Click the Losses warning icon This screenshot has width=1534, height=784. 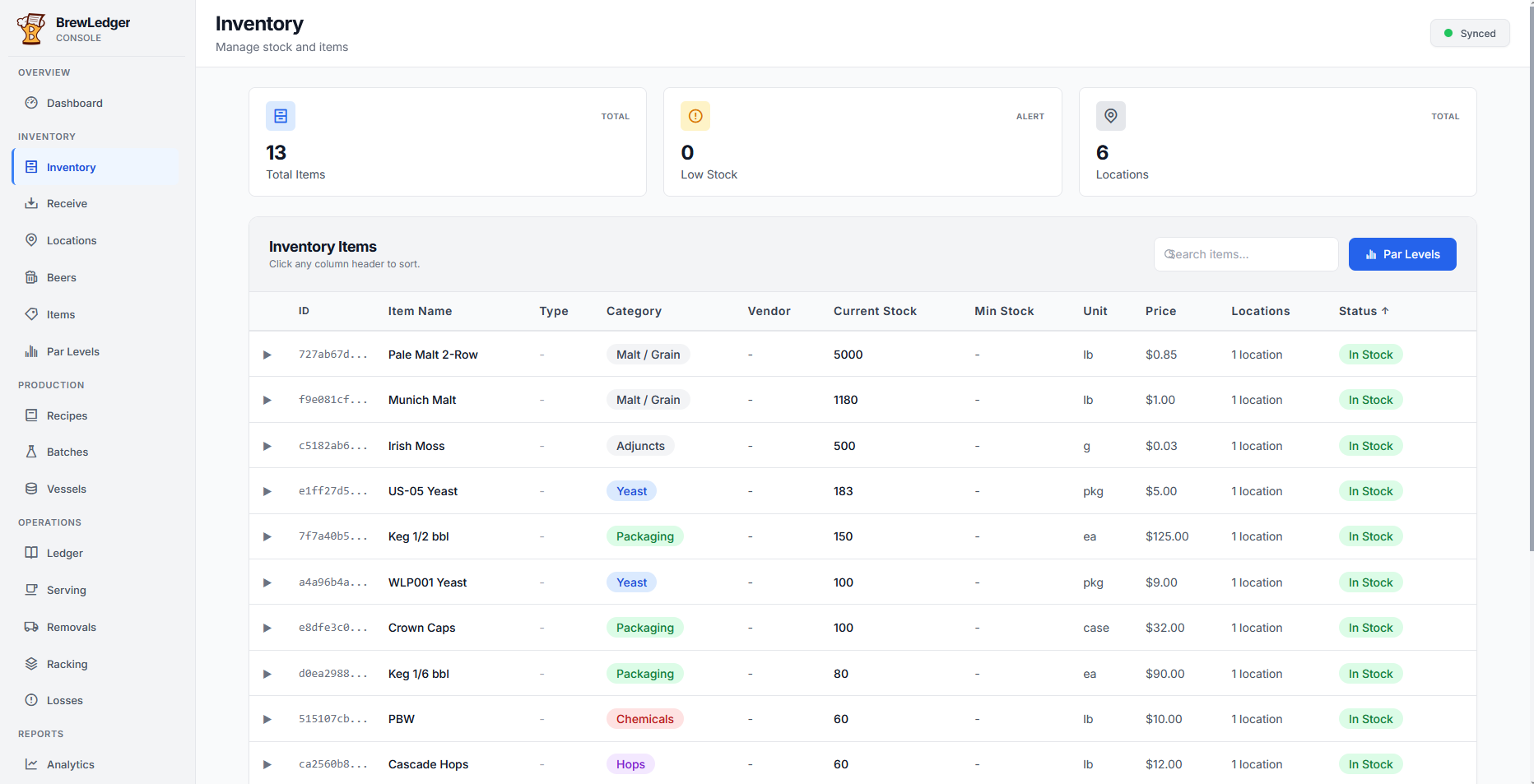pyautogui.click(x=30, y=700)
